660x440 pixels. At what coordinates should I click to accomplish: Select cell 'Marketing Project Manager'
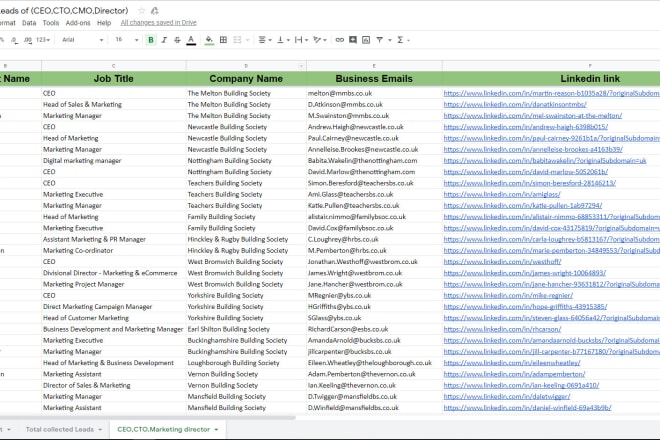point(114,284)
